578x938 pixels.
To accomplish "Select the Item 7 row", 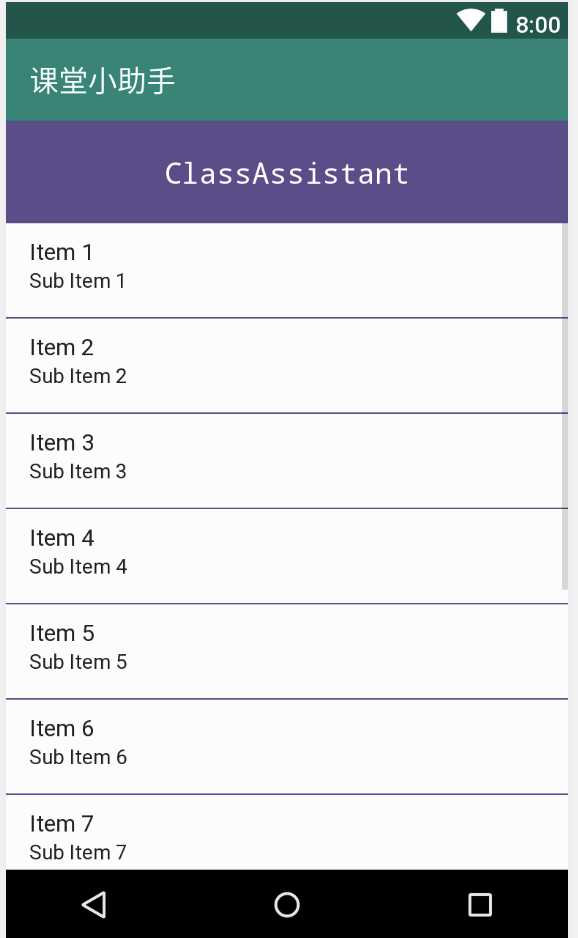I will click(x=287, y=832).
